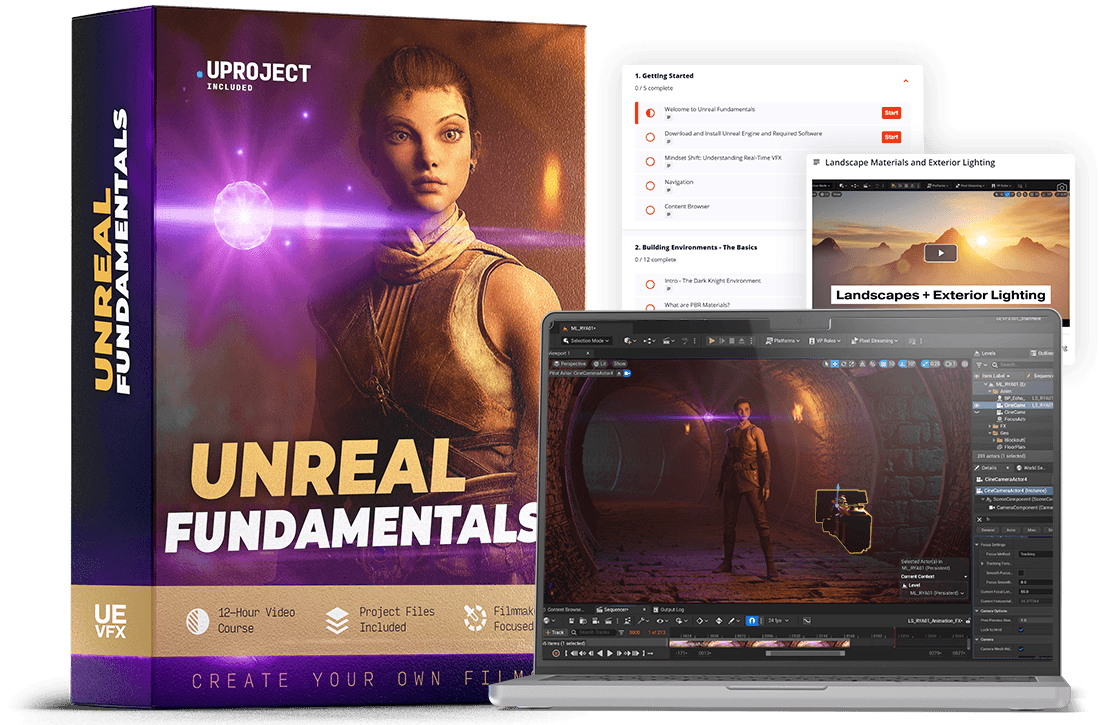The image size is (1100, 725).
Task: Switch to the World Settings tab
Action: click(1031, 467)
